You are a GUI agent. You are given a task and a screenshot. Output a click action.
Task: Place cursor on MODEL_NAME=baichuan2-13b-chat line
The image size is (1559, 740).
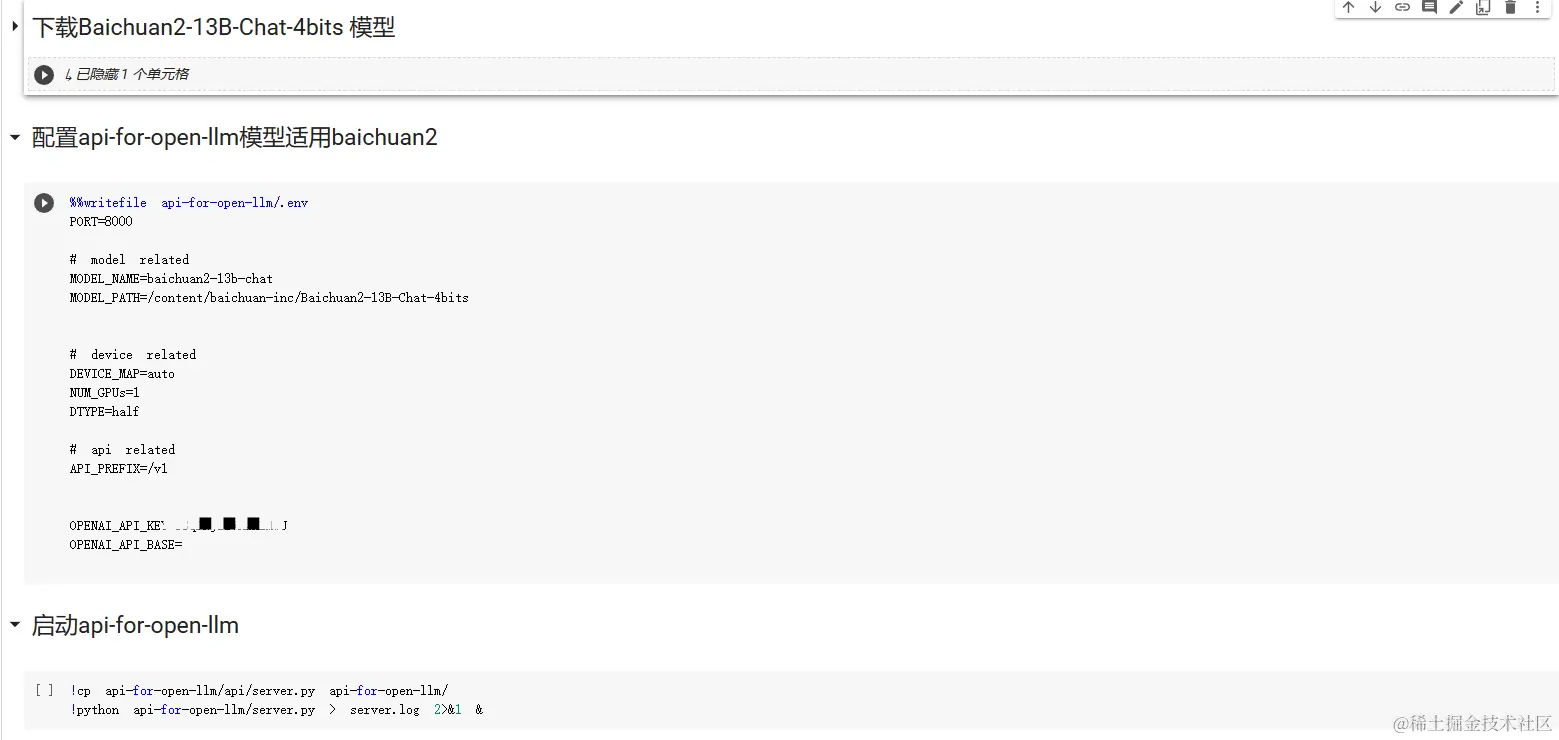point(171,279)
